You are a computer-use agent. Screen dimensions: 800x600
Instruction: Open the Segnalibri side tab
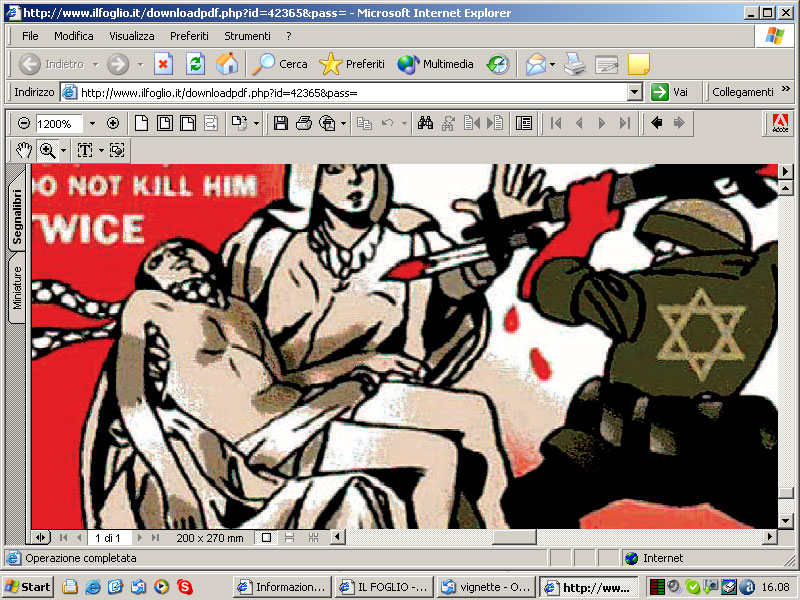pyautogui.click(x=17, y=216)
